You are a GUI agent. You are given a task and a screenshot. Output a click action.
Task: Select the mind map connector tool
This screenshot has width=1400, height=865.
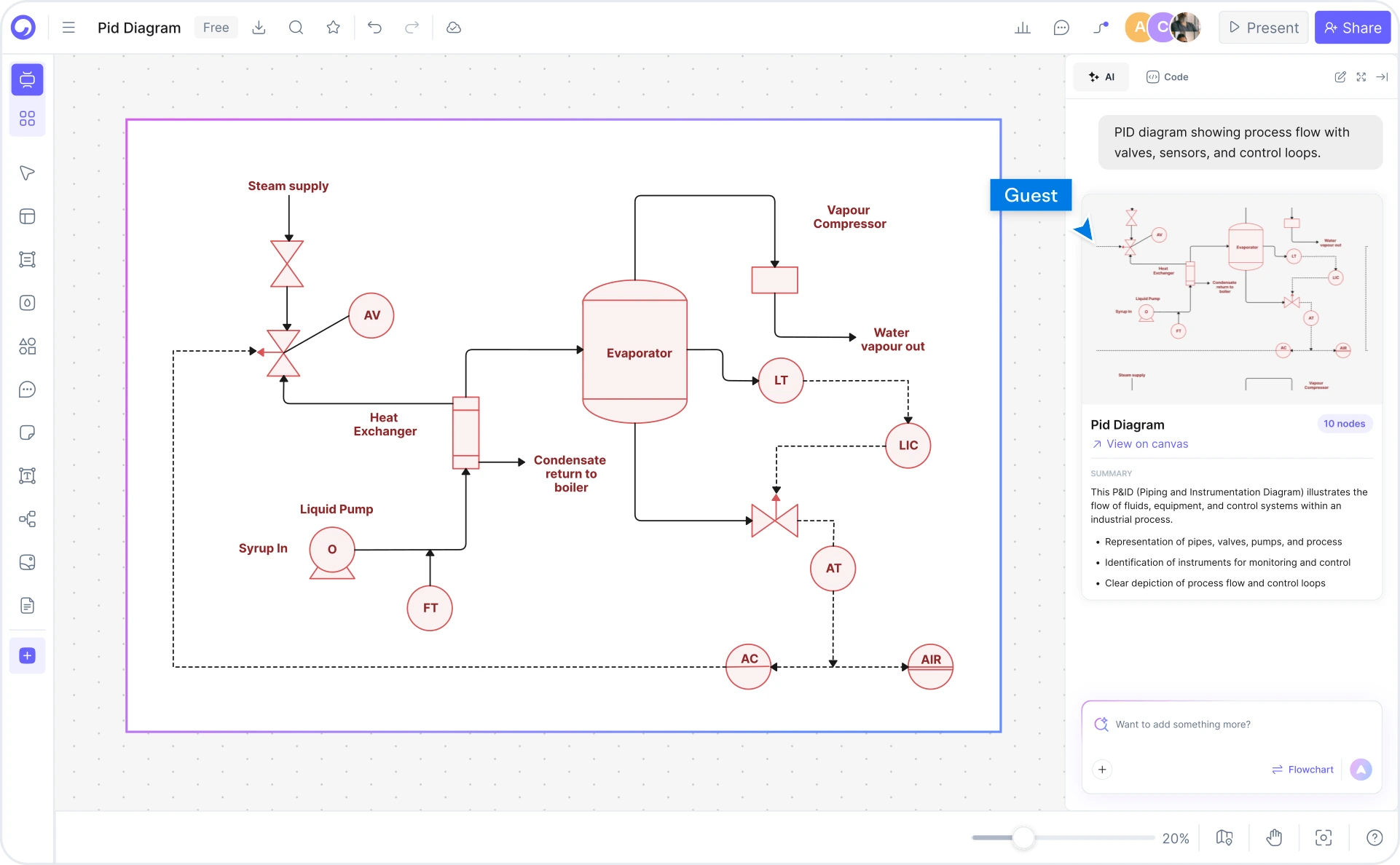pos(27,519)
